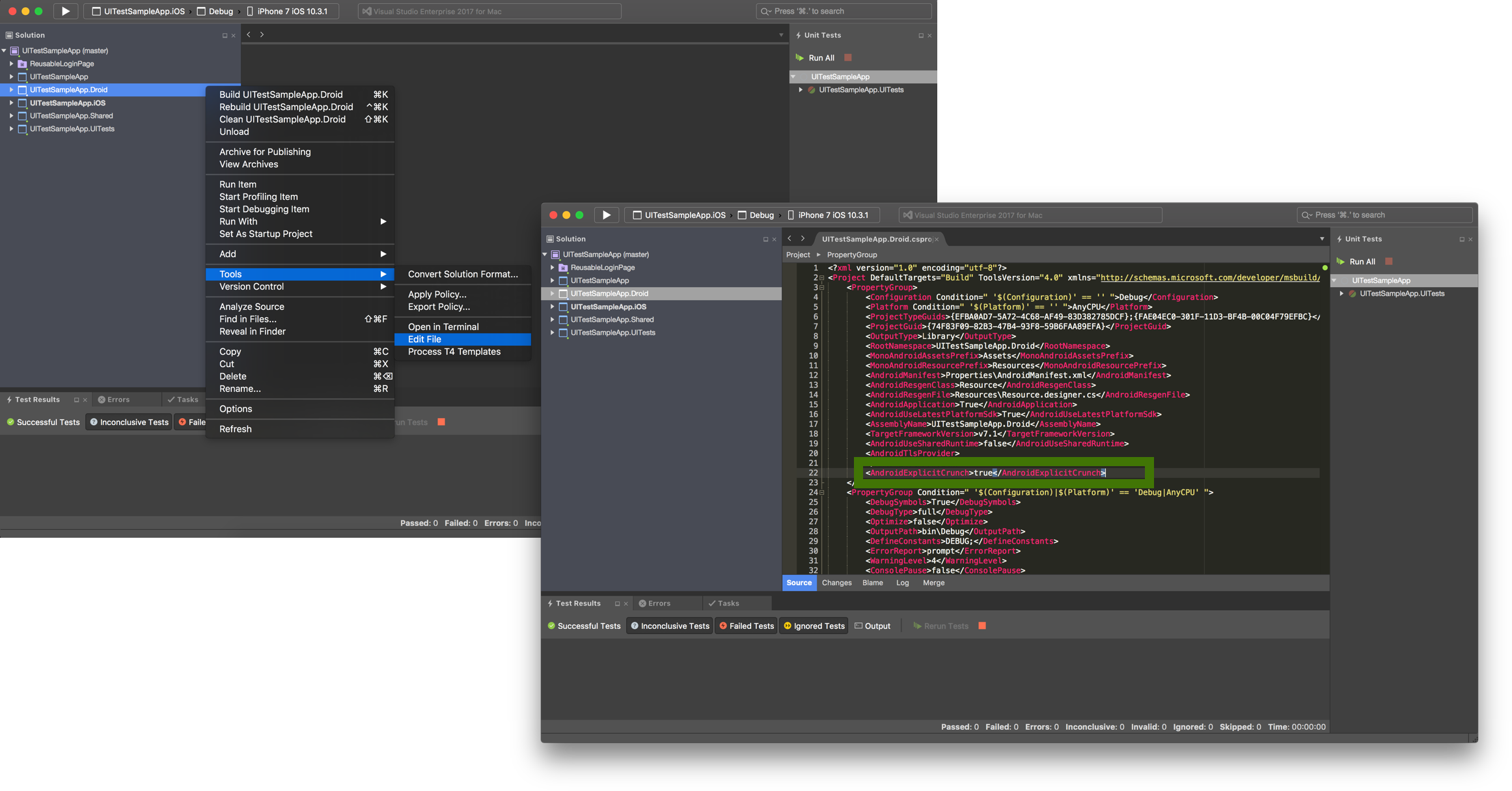The width and height of the screenshot is (1512, 791).
Task: Open the schemas.microsoft.com msbuild link in the code editor
Action: [x=1209, y=277]
